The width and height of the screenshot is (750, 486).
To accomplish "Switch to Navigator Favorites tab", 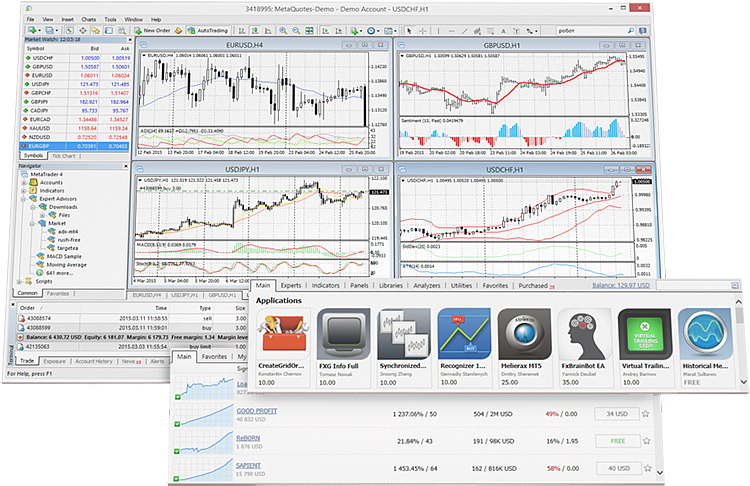I will 58,294.
